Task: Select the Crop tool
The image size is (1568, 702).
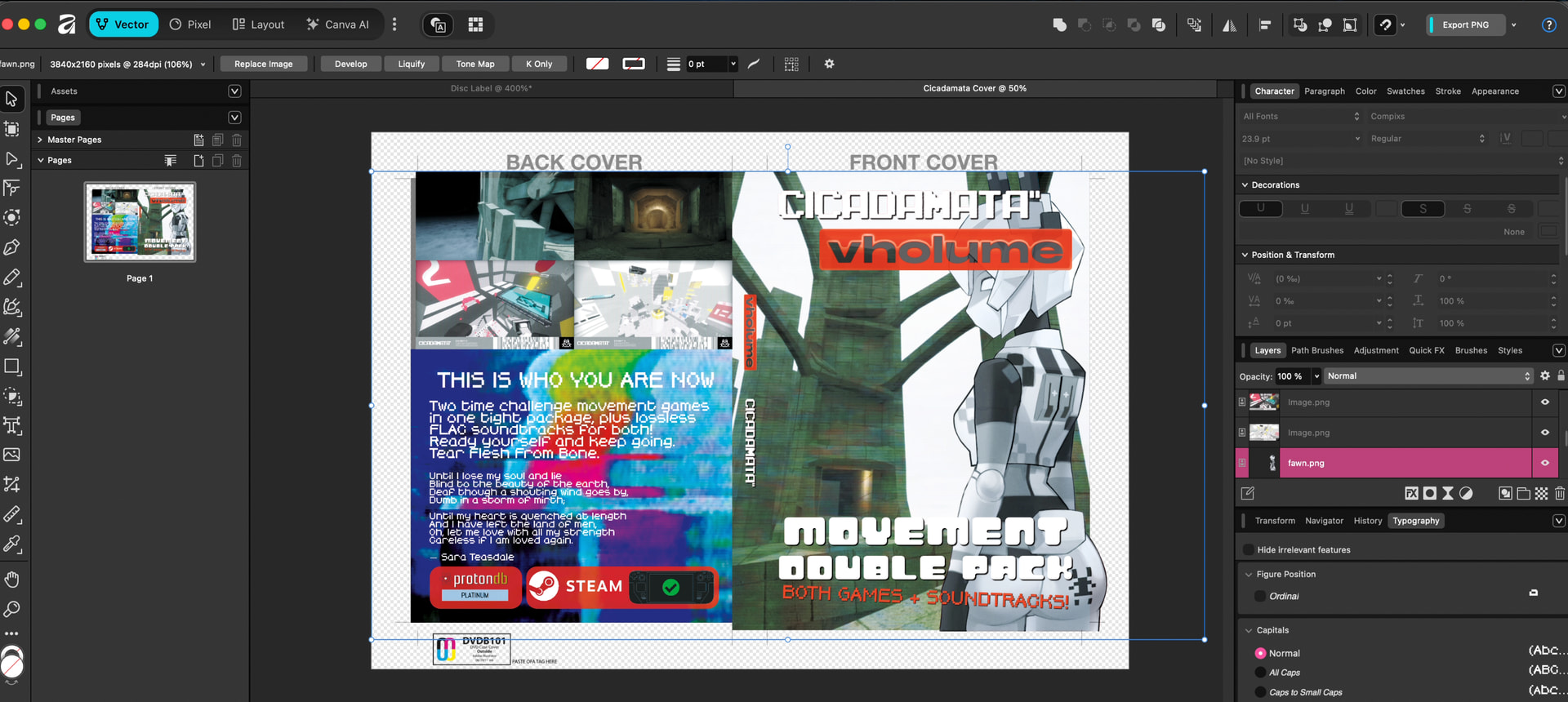Action: coord(12,485)
